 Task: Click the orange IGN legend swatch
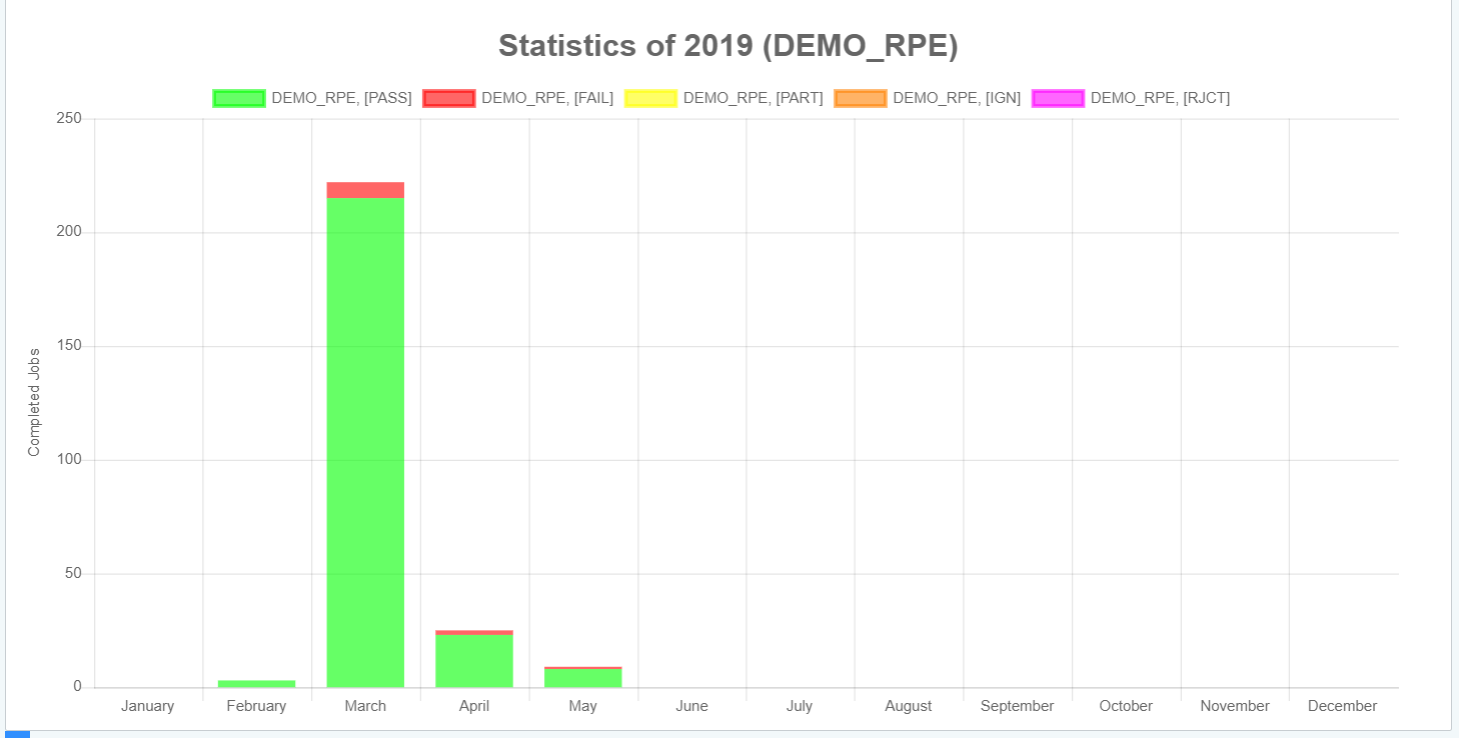860,98
